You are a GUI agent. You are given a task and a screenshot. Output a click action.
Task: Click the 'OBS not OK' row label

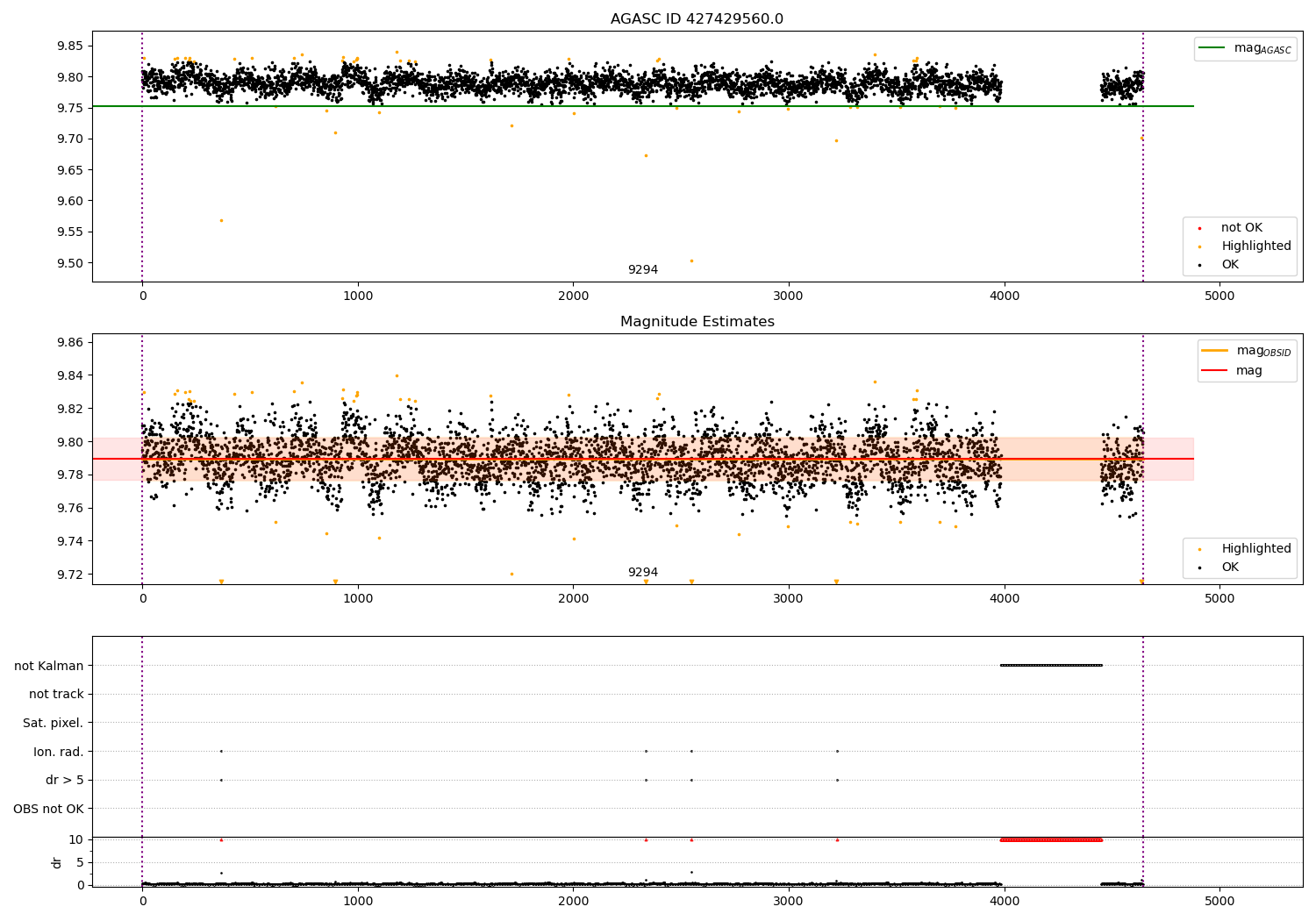(x=49, y=810)
